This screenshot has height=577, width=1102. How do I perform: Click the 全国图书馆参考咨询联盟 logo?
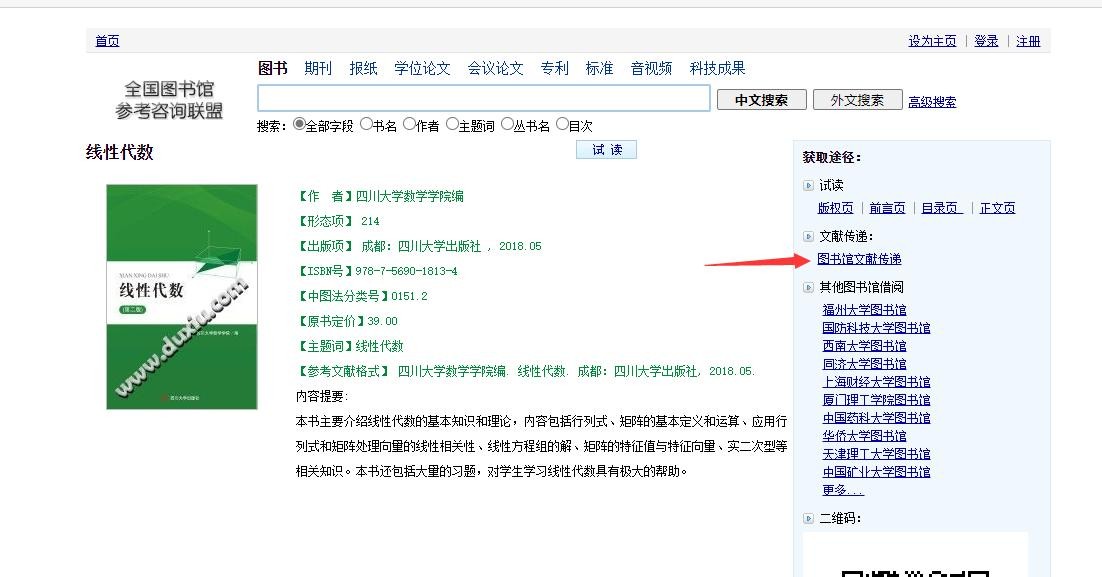pos(169,100)
